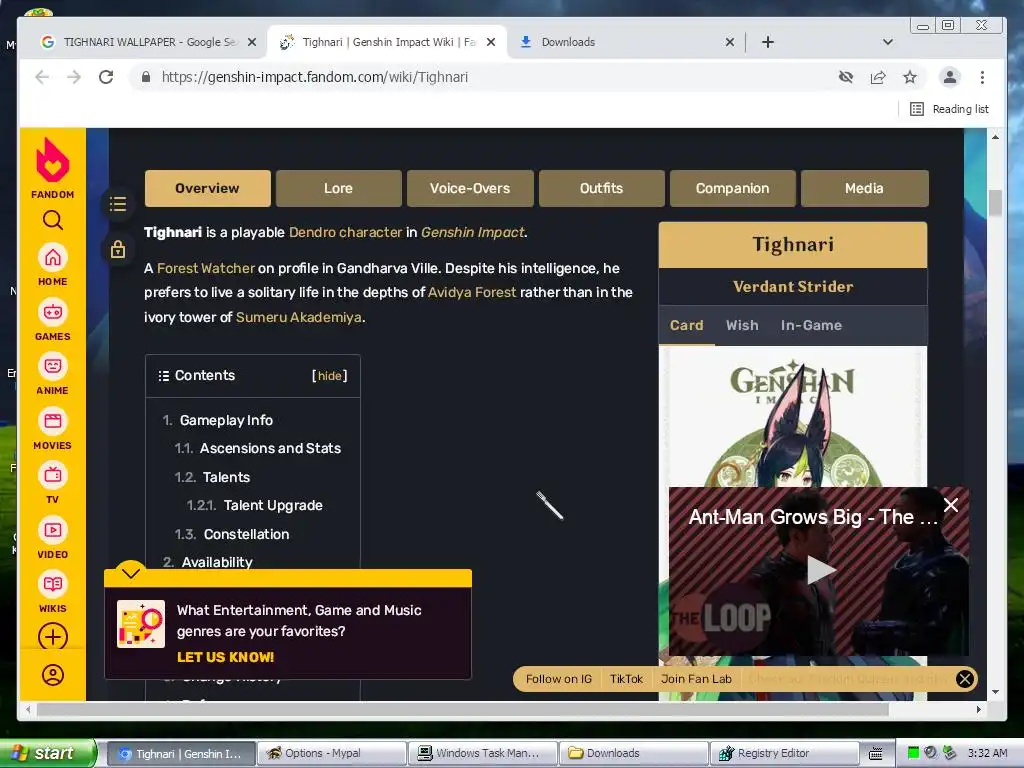Image resolution: width=1024 pixels, height=768 pixels.
Task: Collapse the survey banner using the chevron
Action: [131, 573]
